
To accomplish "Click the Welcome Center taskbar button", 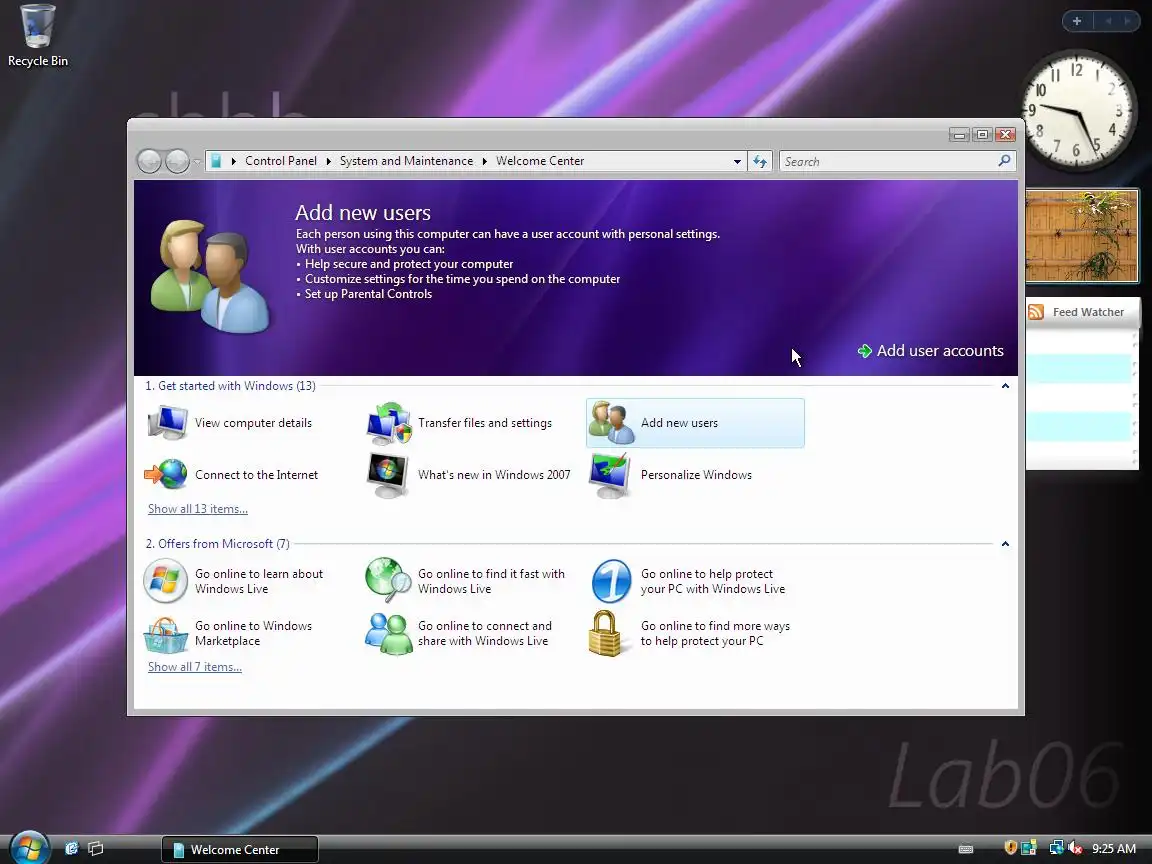I will [x=240, y=849].
